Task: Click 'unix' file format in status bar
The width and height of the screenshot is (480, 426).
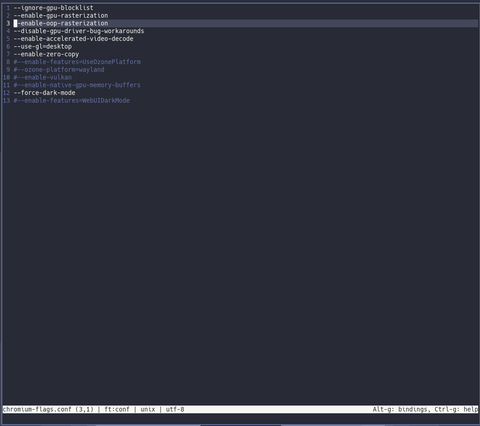Action: (148, 409)
